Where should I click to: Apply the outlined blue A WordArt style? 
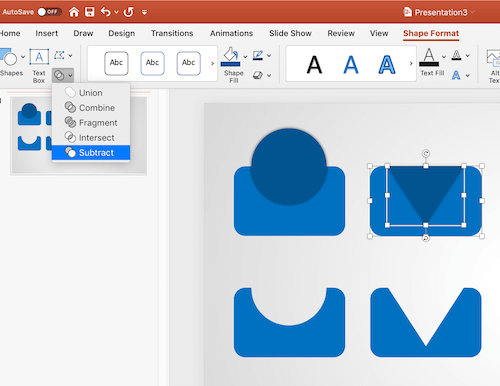coord(387,65)
